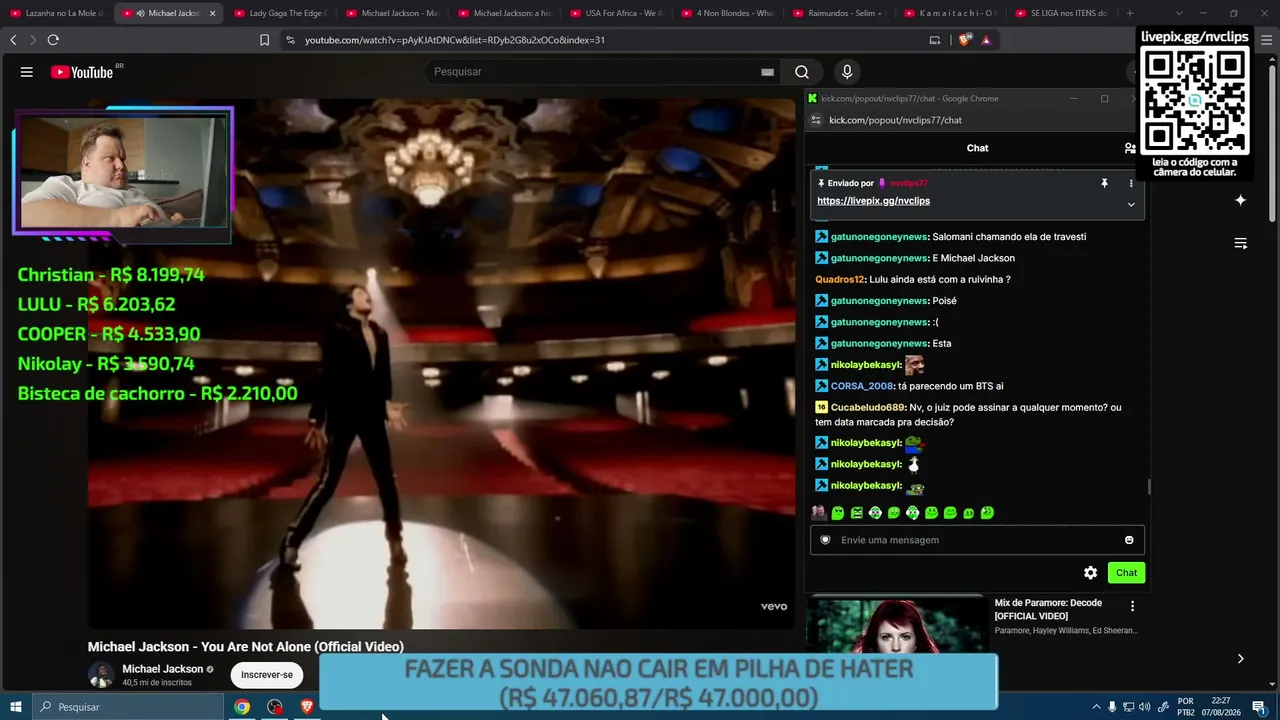Click the chat identity shield icon
The height and width of the screenshot is (720, 1280).
point(825,540)
